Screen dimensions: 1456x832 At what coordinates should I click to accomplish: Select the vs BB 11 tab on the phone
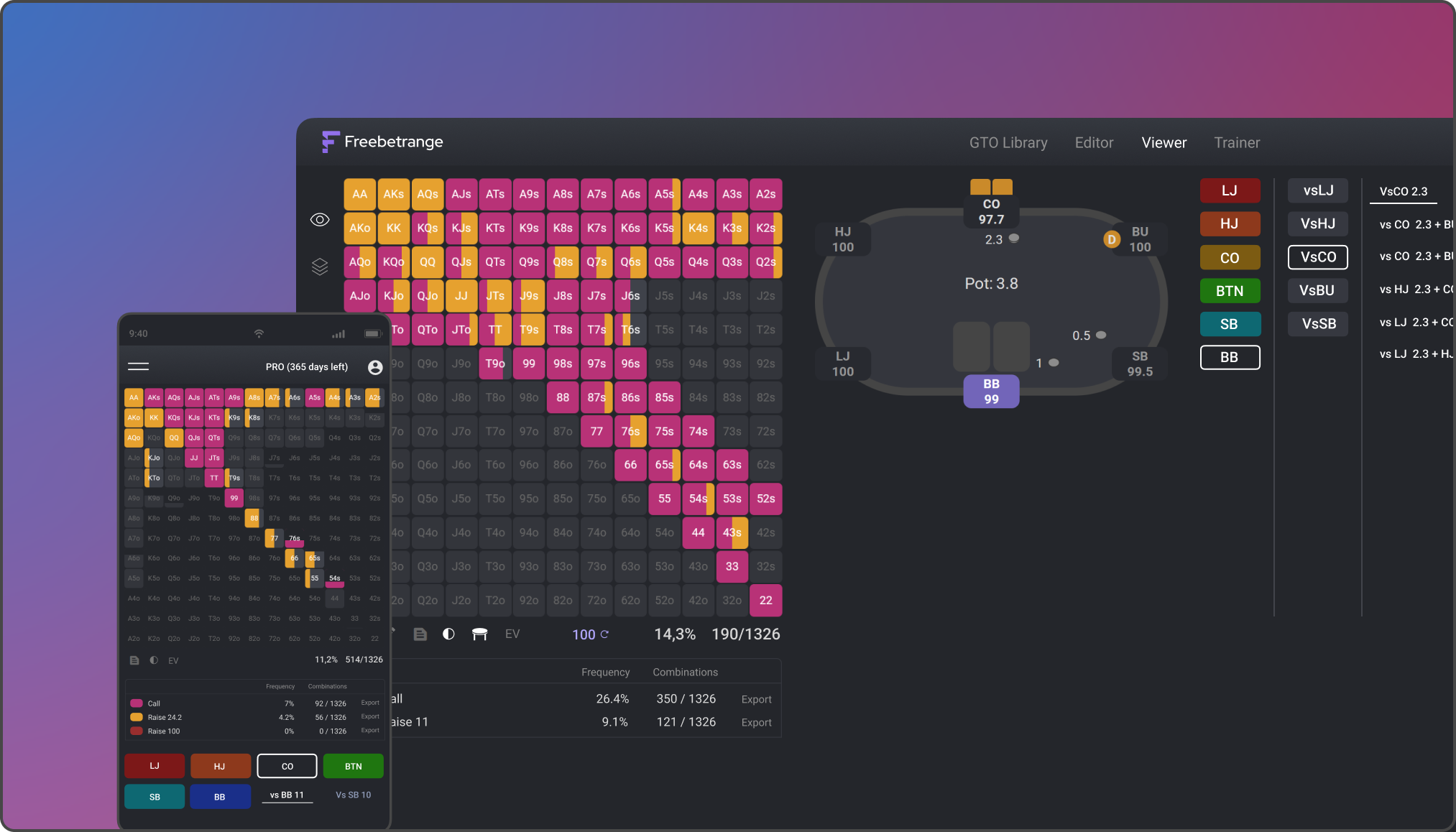click(287, 795)
